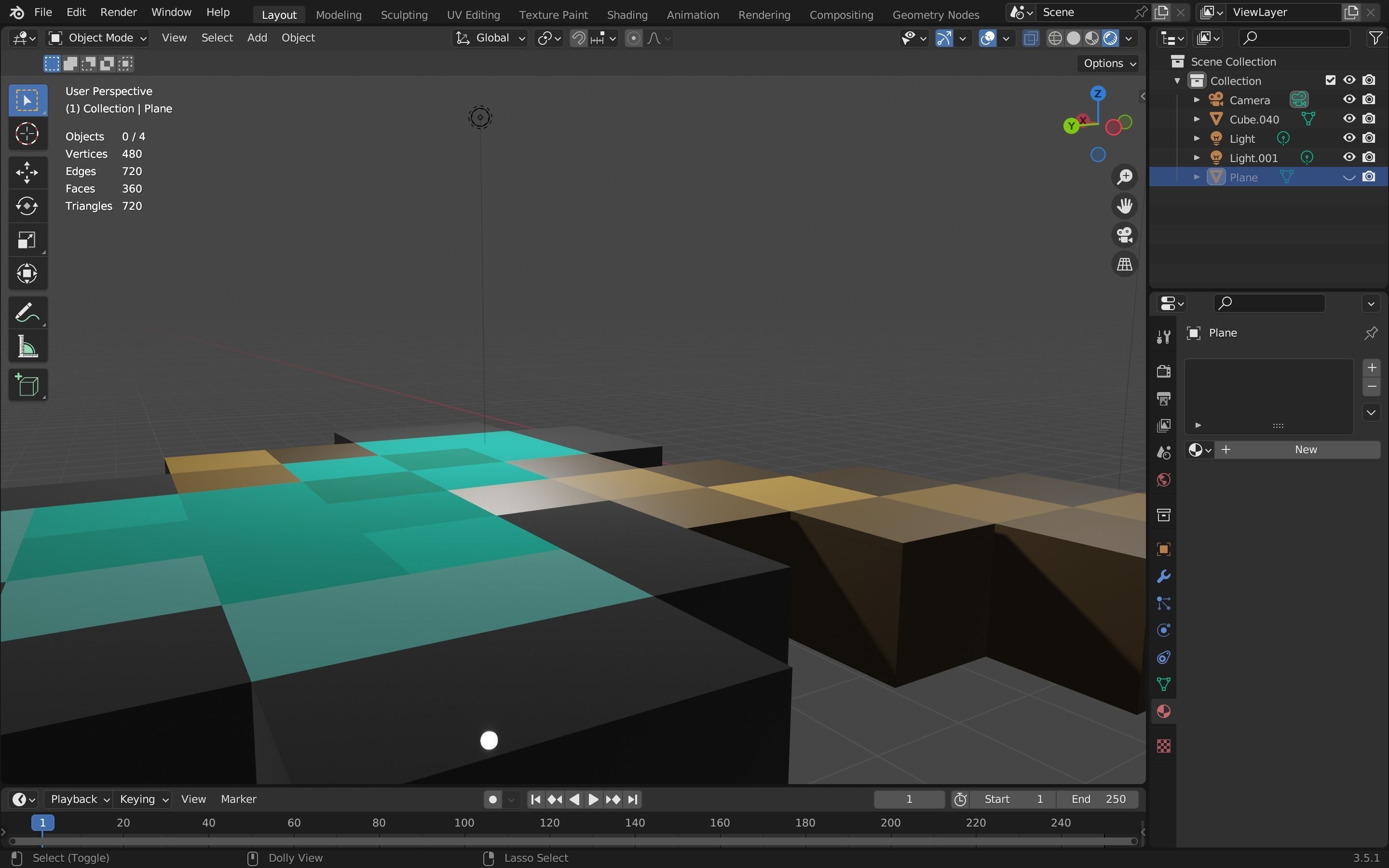Switch to the Shading workspace tab
This screenshot has height=868, width=1389.
pos(627,14)
